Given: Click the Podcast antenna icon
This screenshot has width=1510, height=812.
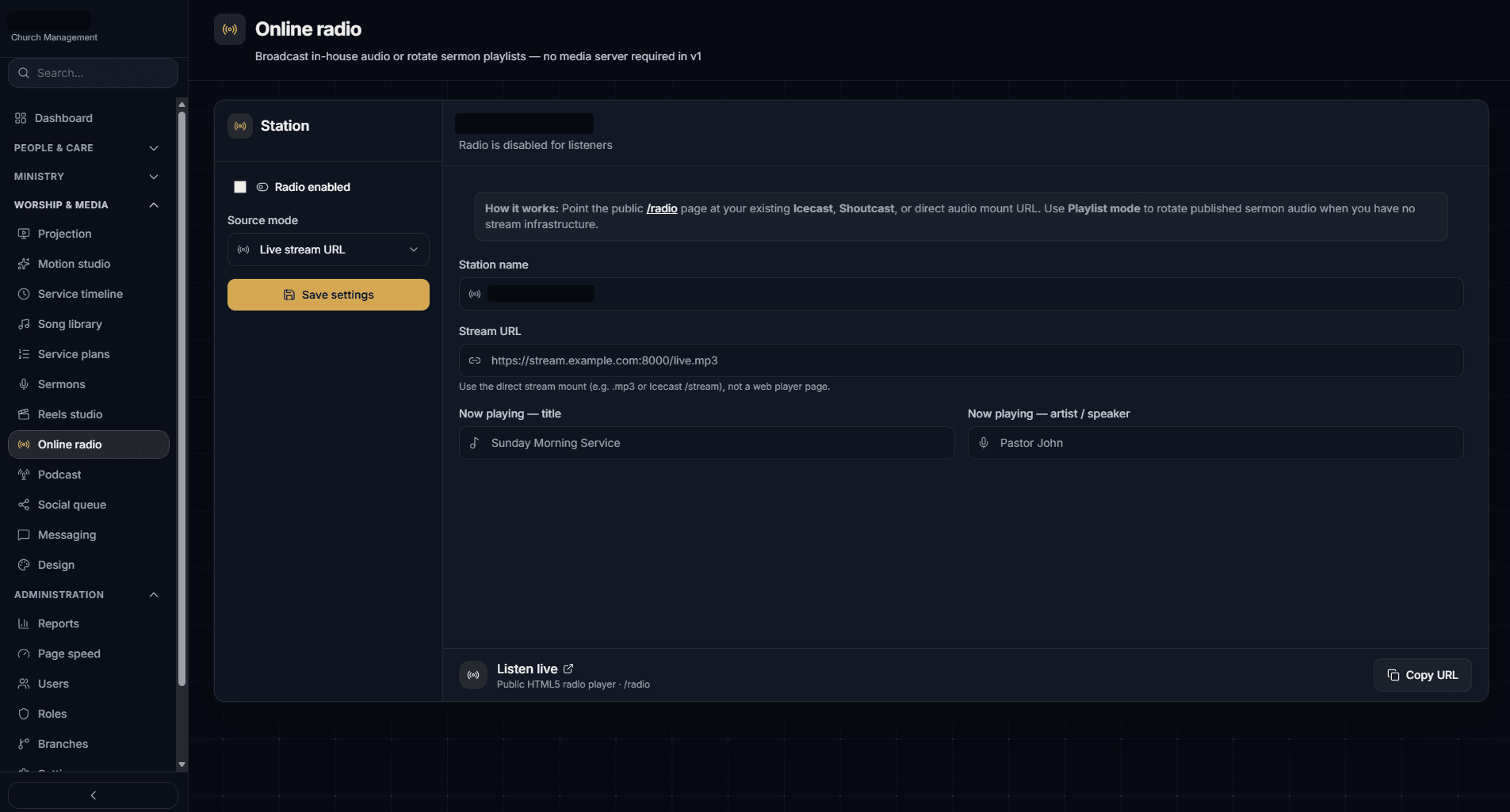Looking at the screenshot, I should 24,475.
